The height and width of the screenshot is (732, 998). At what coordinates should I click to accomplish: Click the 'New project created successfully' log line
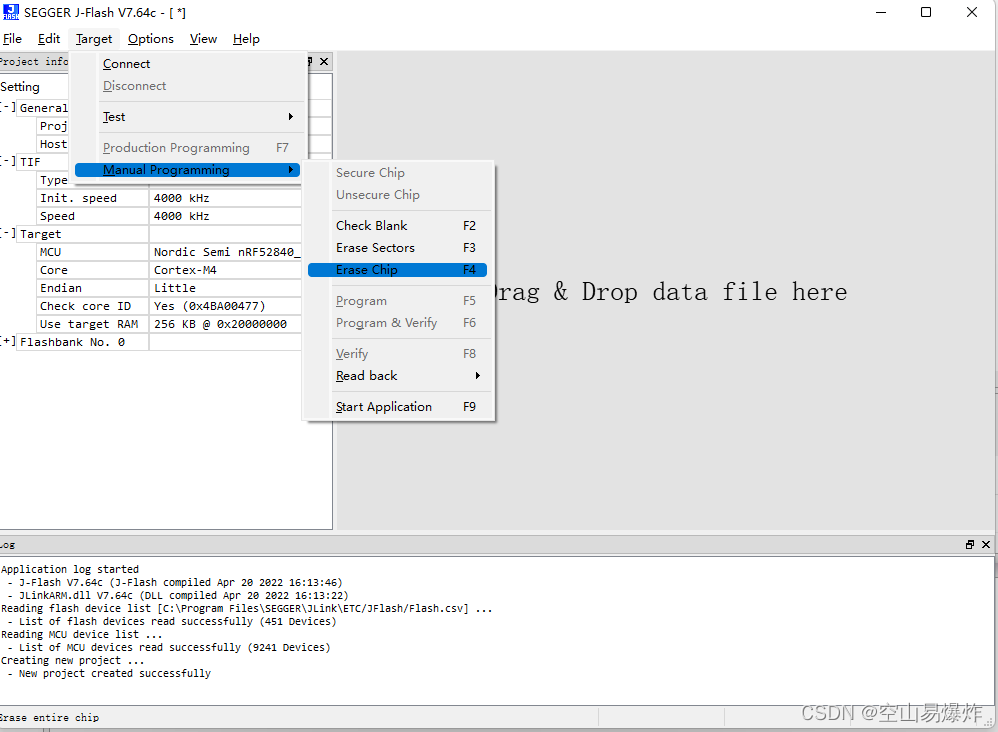tap(115, 673)
